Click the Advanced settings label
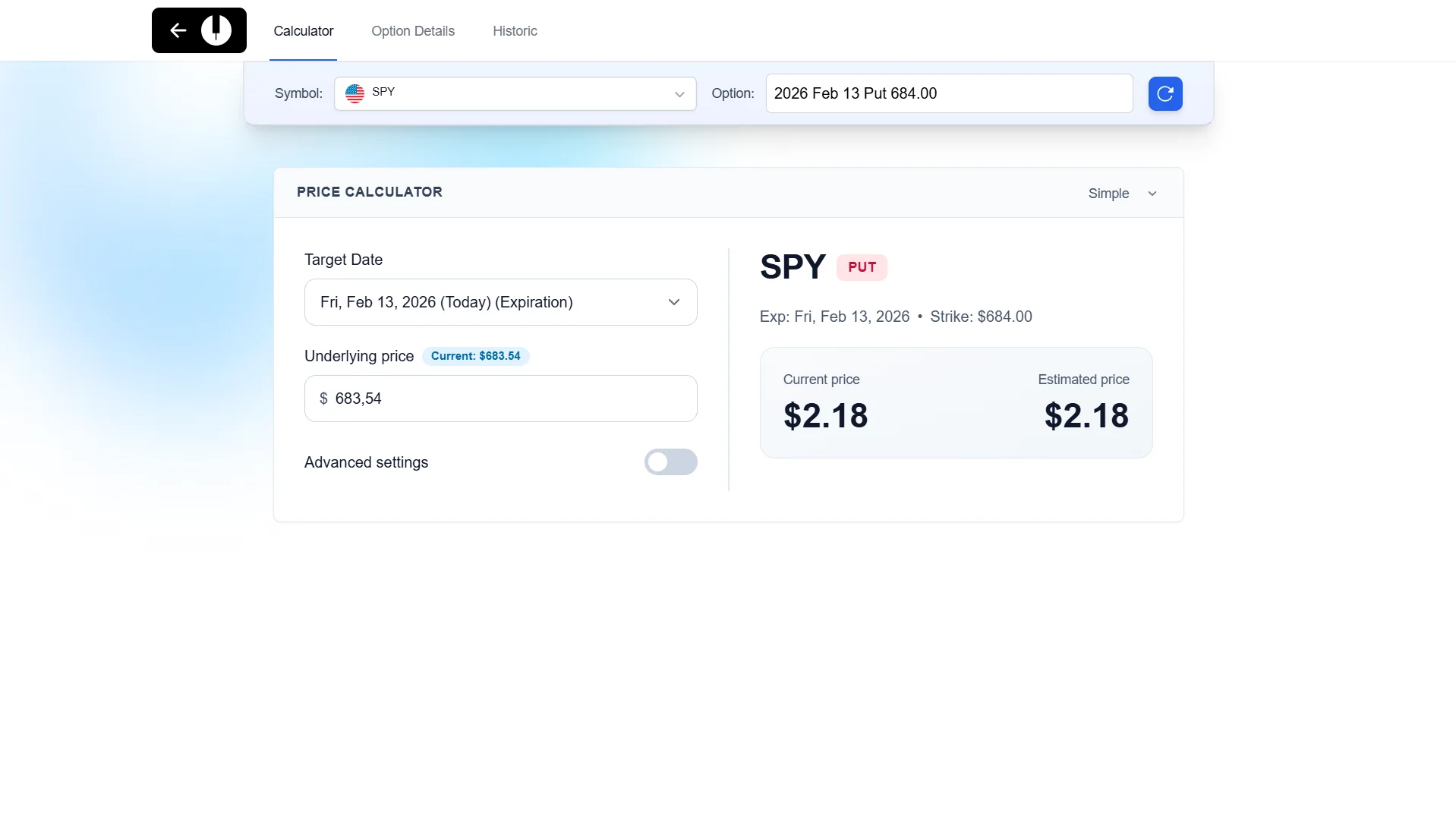Screen dimensions: 1456x835 [x=366, y=462]
